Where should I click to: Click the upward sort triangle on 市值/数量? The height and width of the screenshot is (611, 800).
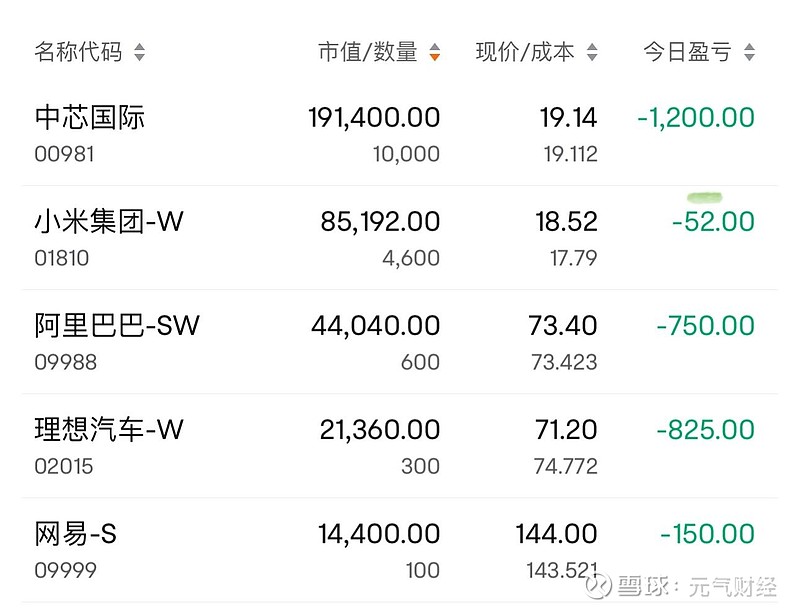pyautogui.click(x=433, y=45)
